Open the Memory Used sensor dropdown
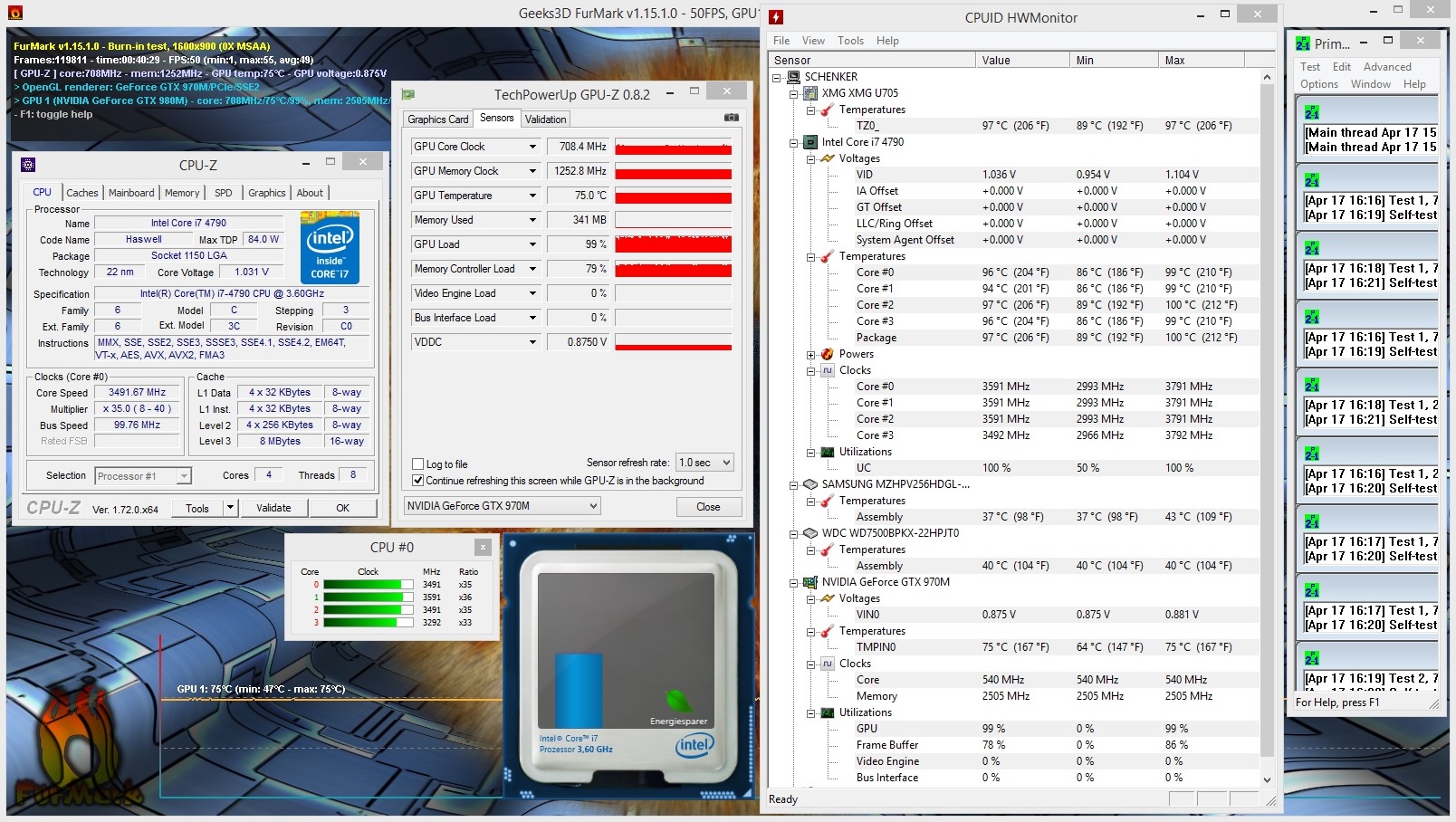1456x822 pixels. pos(532,220)
